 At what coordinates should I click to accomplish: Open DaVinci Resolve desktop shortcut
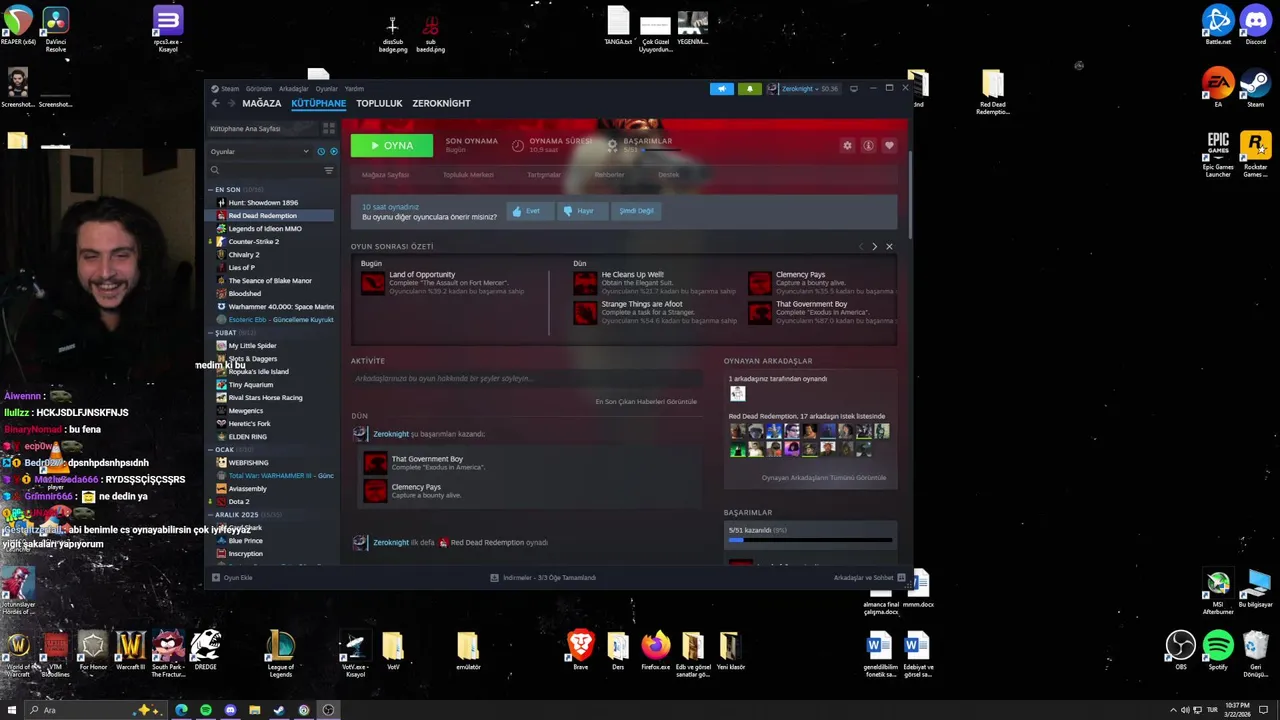pyautogui.click(x=56, y=26)
